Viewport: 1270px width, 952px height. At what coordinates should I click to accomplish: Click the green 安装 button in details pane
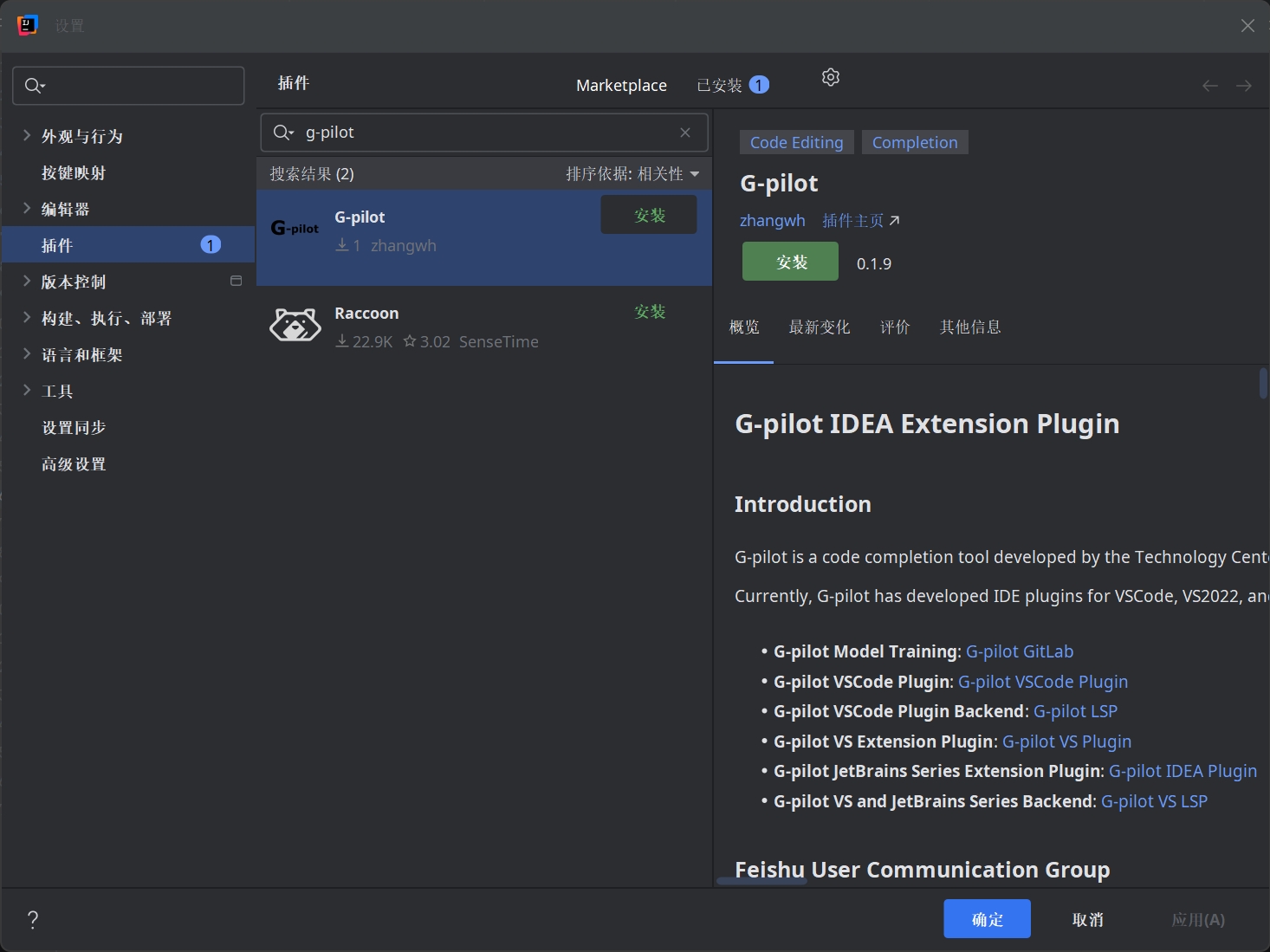pyautogui.click(x=790, y=262)
